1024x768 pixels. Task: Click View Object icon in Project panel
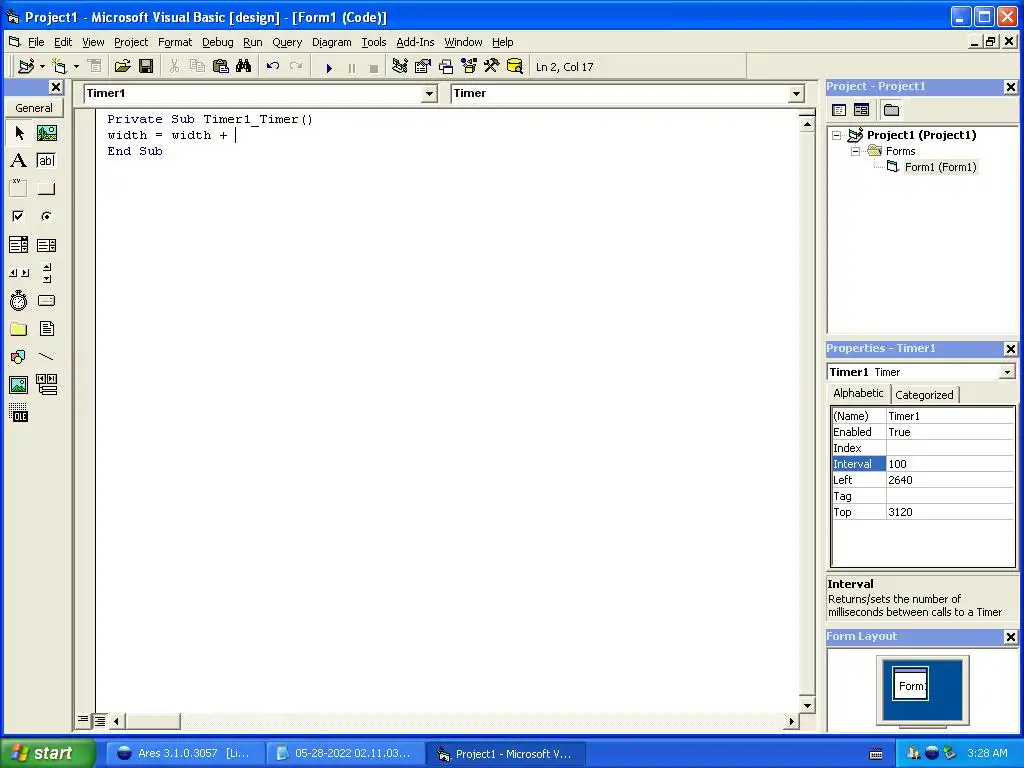861,110
